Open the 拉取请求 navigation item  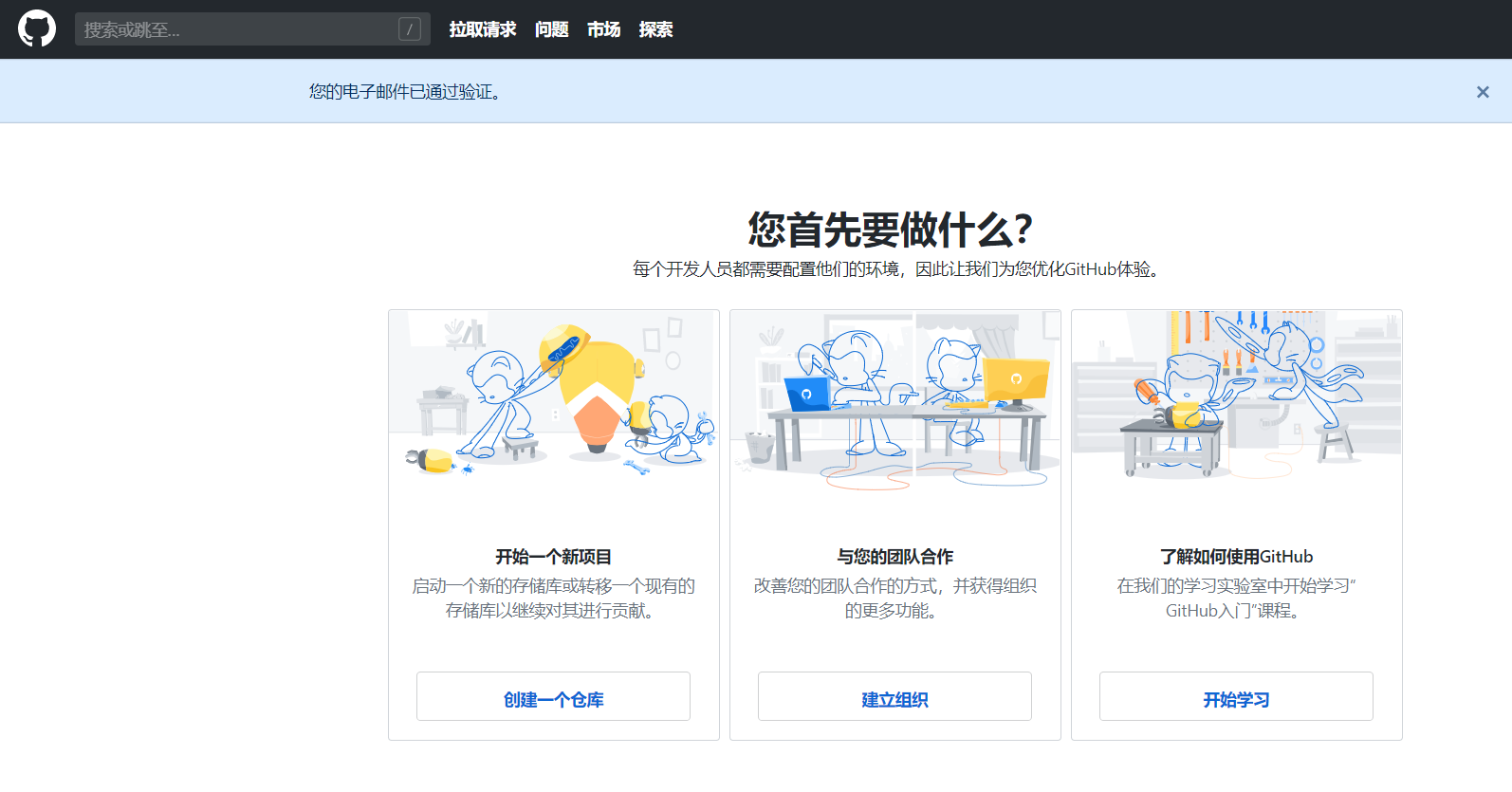click(483, 29)
